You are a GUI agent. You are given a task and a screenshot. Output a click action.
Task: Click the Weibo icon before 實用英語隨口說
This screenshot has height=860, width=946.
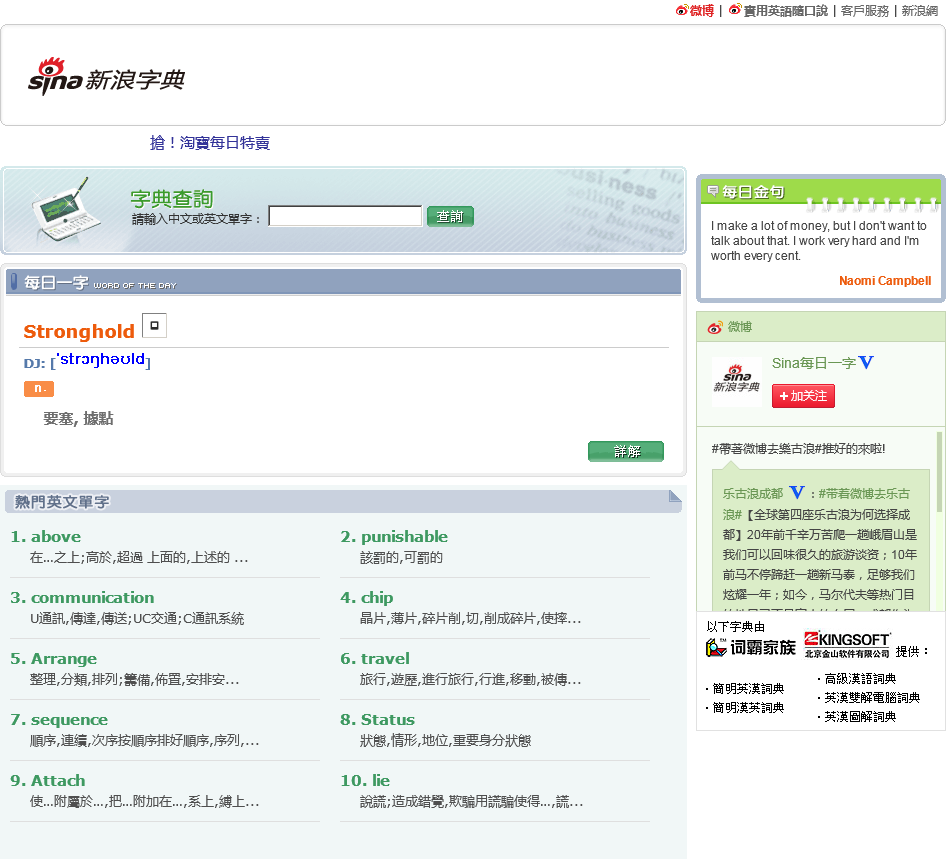point(735,10)
